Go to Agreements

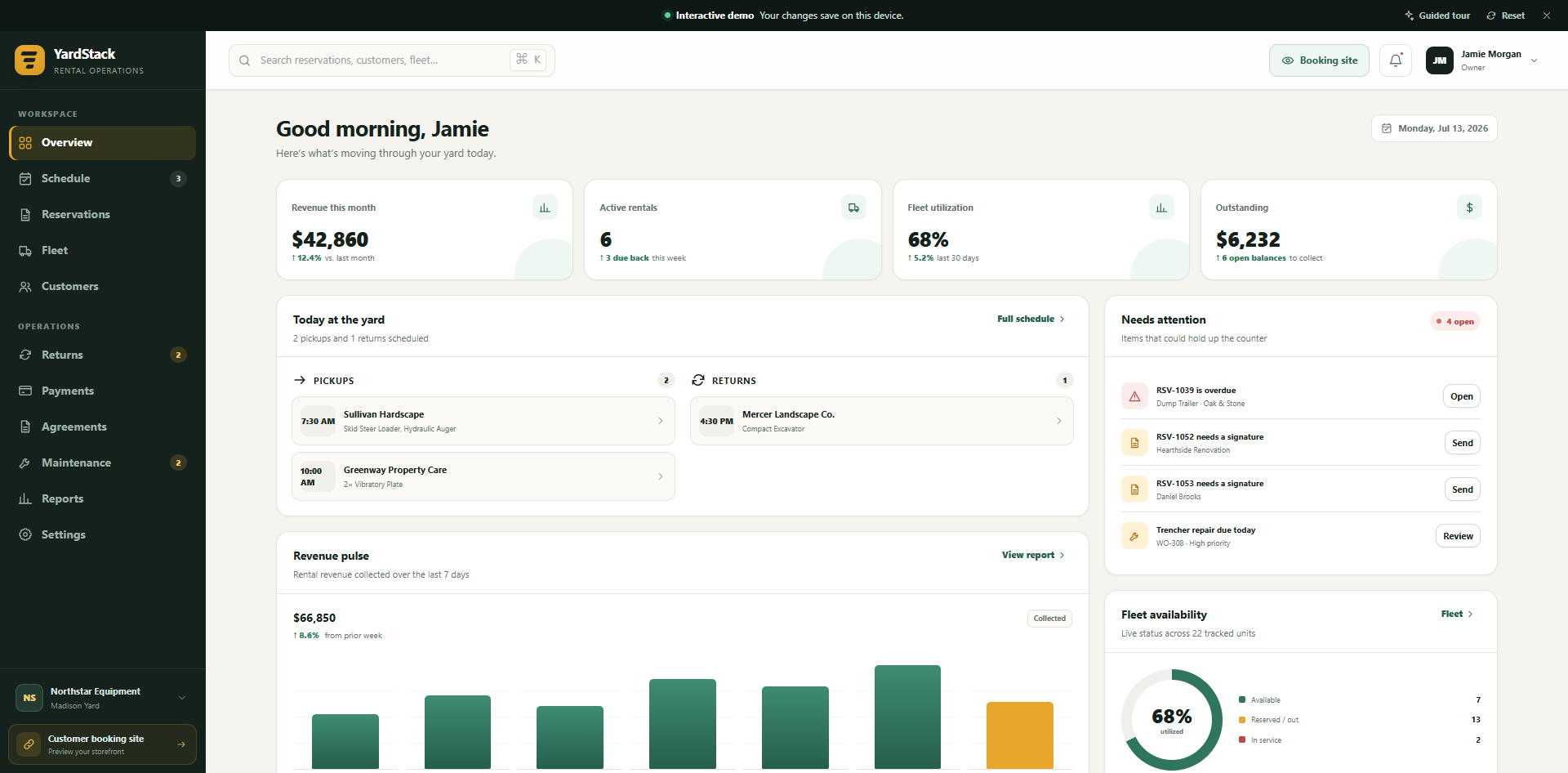(103, 427)
